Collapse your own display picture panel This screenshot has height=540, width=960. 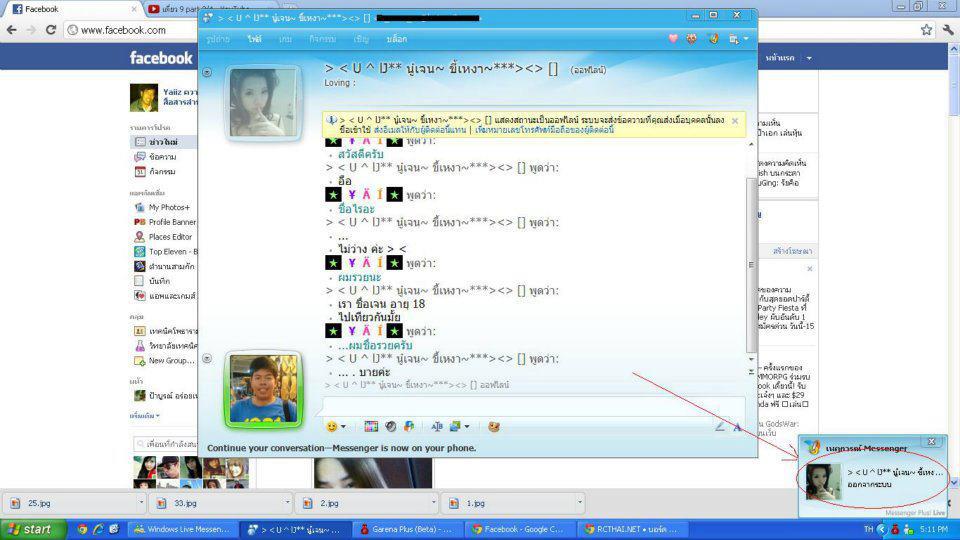(207, 358)
